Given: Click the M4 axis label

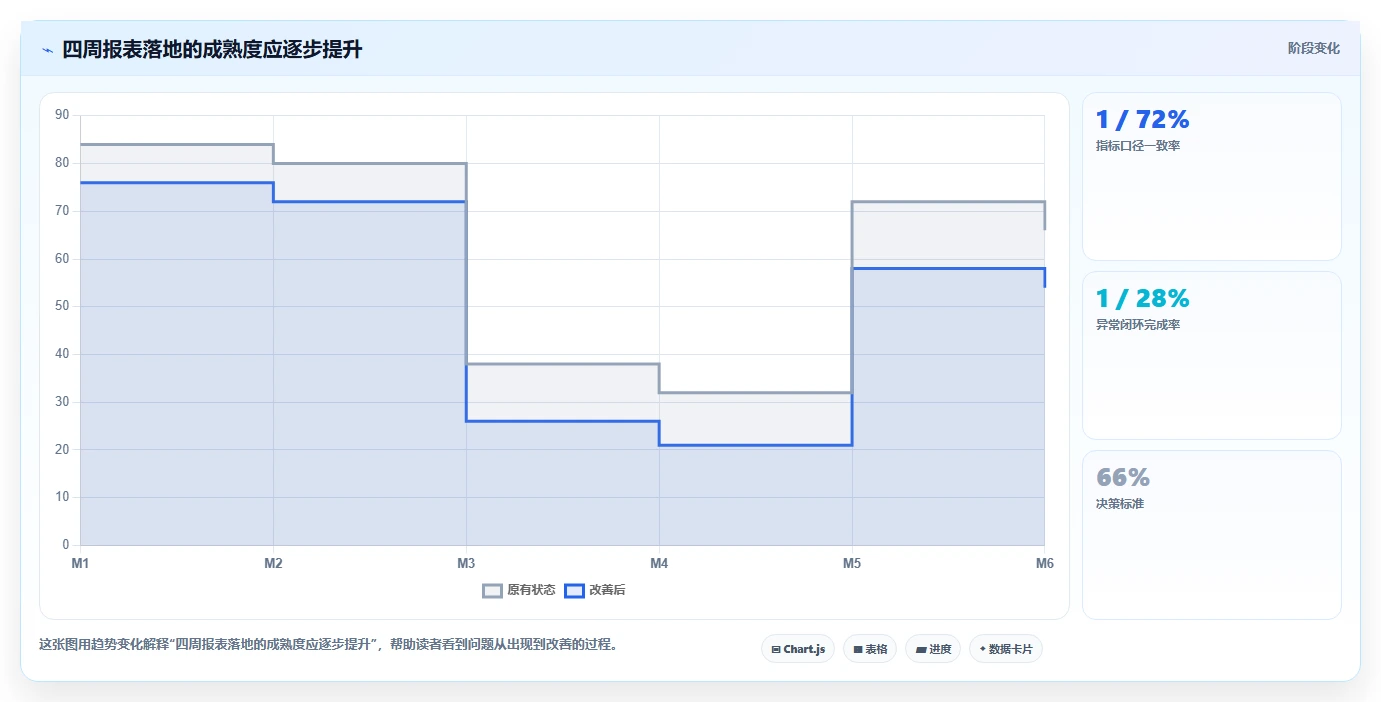Looking at the screenshot, I should 659,563.
